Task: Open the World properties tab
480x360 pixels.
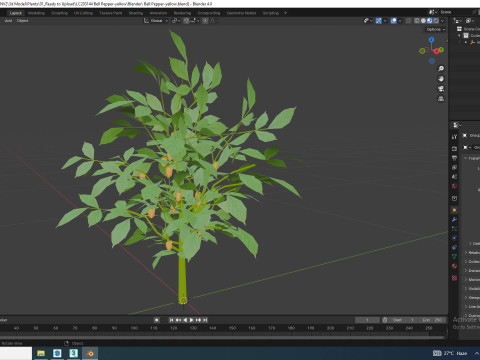Action: tap(454, 186)
